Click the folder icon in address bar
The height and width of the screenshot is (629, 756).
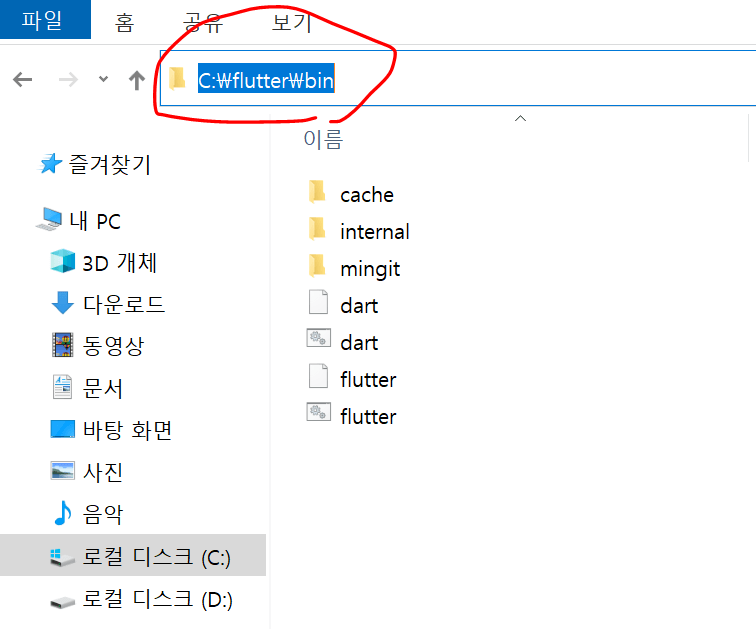177,79
